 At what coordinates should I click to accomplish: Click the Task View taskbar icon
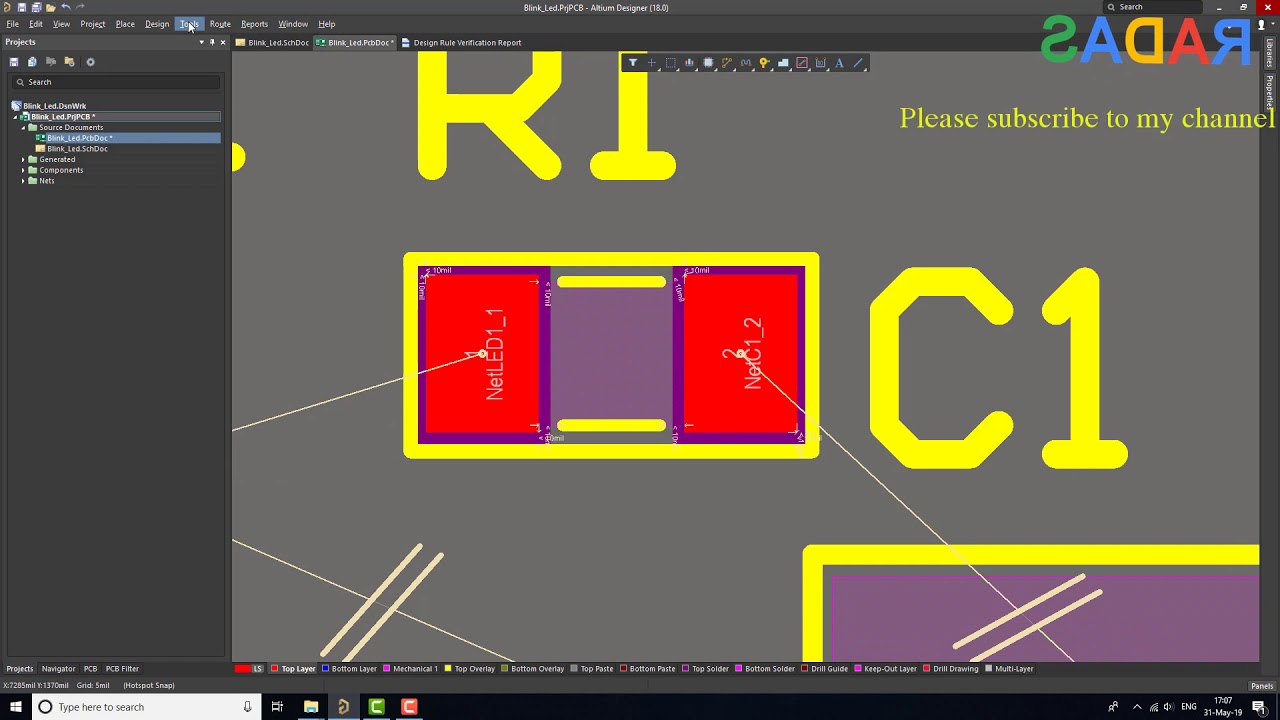click(277, 707)
